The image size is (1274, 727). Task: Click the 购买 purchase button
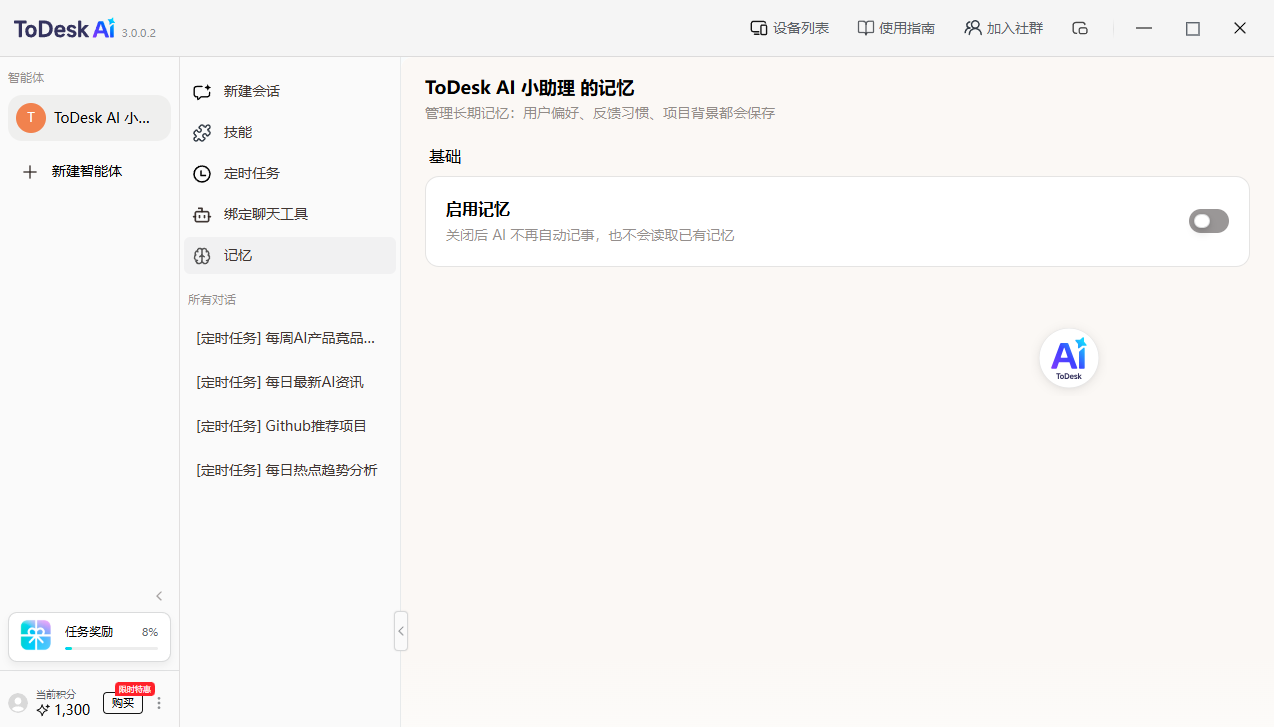point(123,703)
